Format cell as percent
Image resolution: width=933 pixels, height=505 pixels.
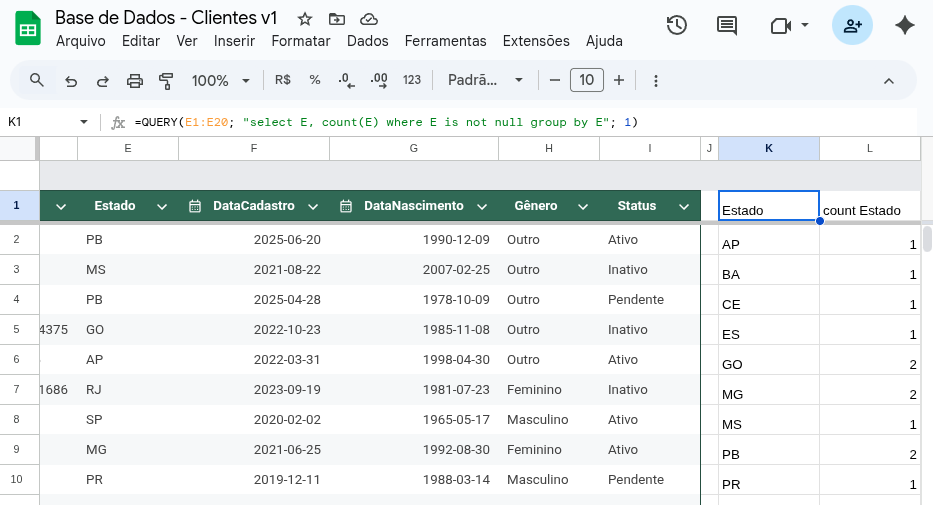click(315, 80)
